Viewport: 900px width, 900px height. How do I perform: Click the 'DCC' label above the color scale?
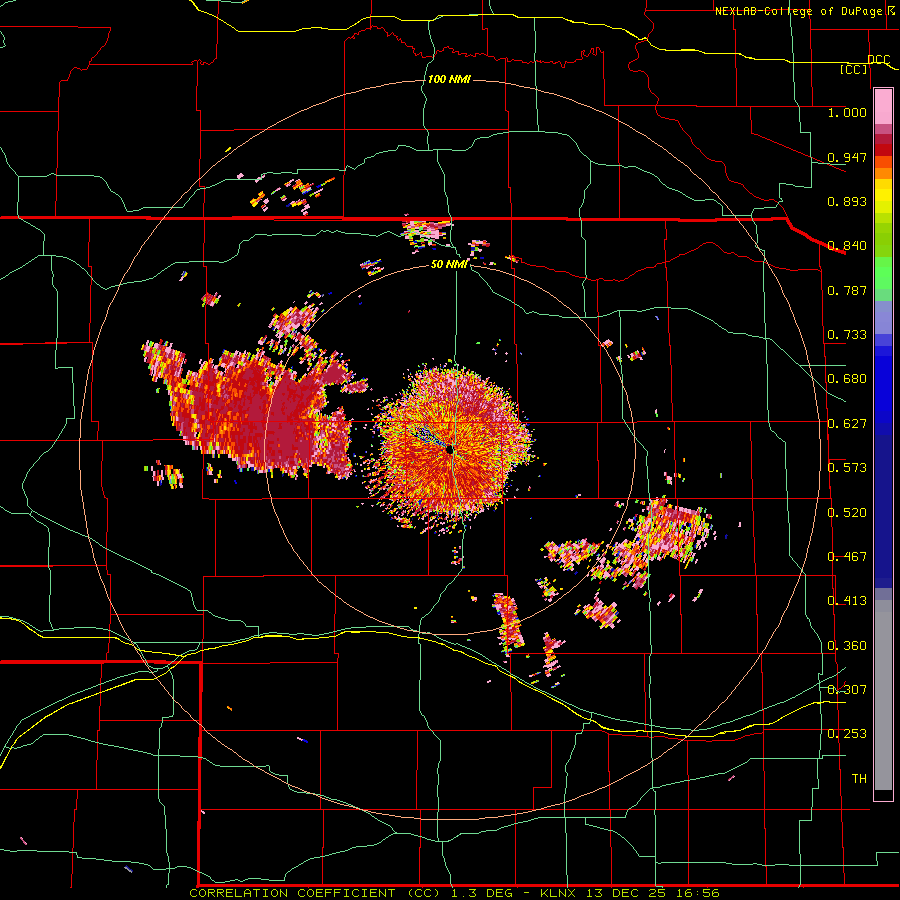(879, 59)
